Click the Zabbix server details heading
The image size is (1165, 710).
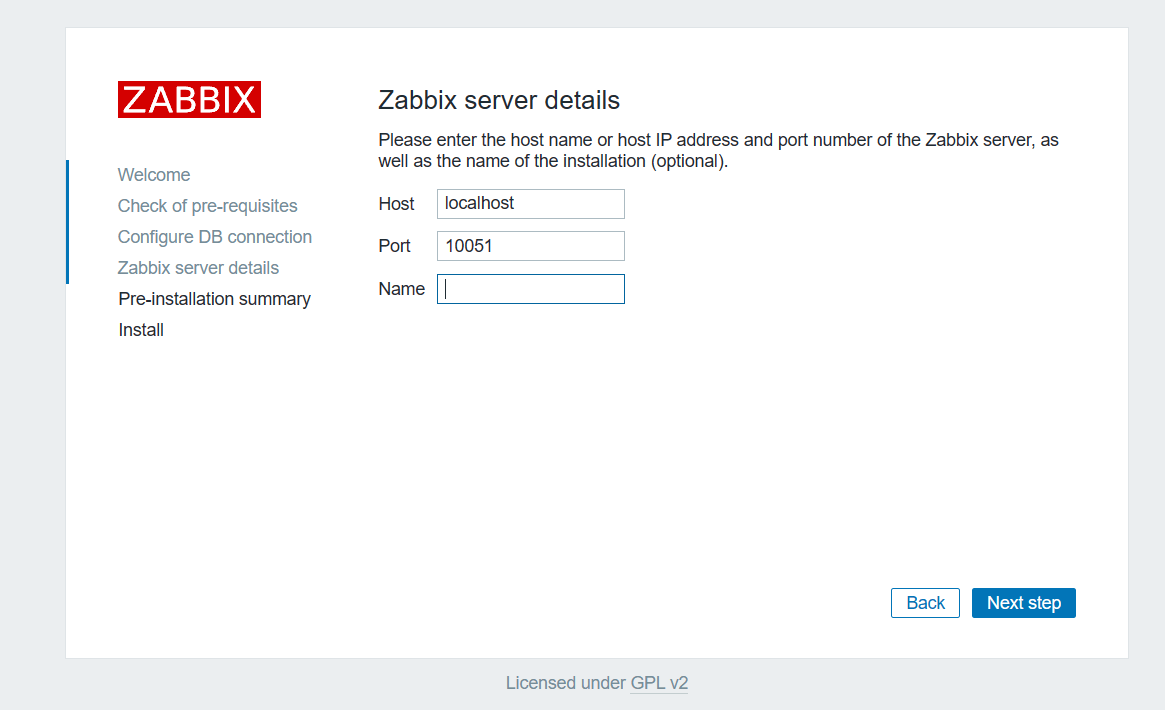(499, 100)
